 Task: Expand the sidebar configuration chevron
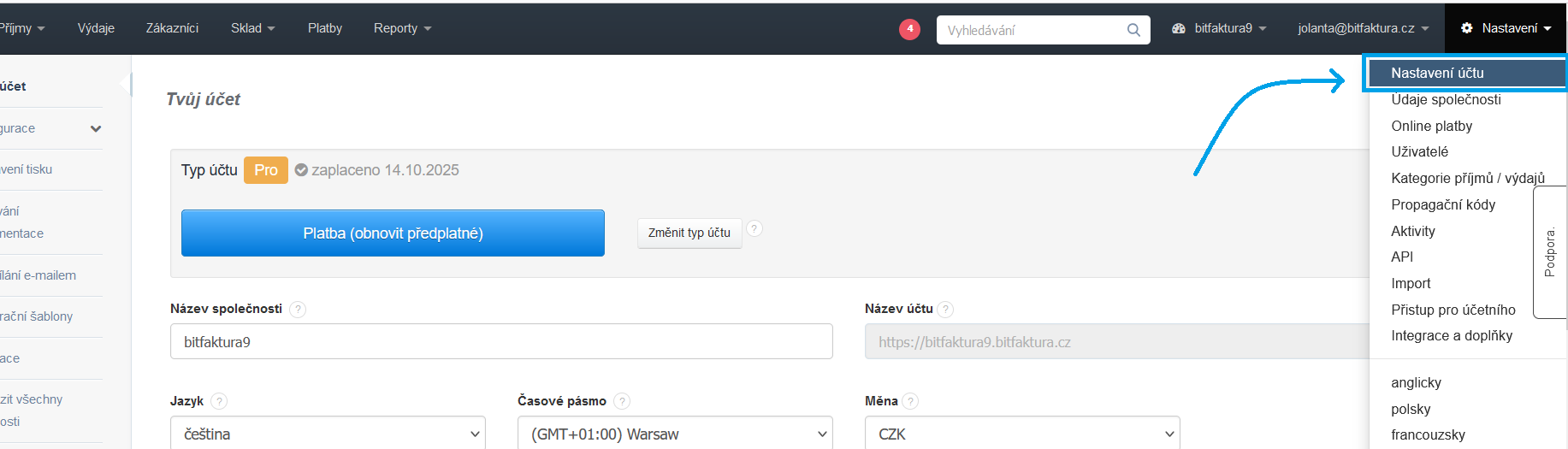[x=96, y=129]
